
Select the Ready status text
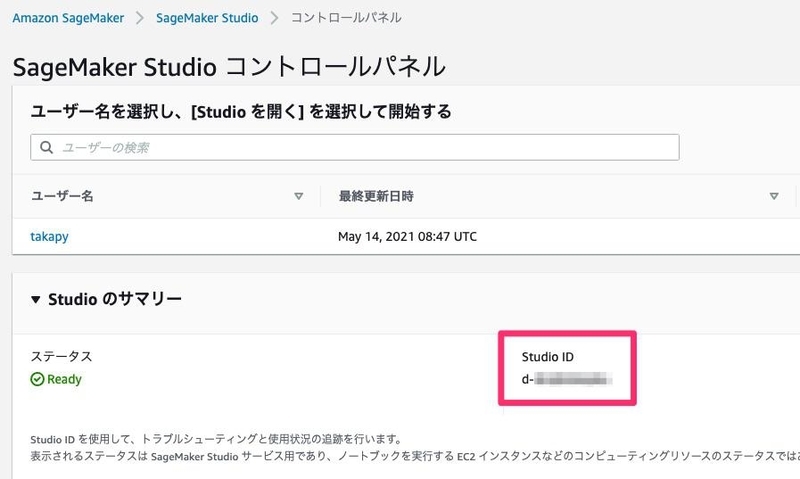[x=64, y=379]
